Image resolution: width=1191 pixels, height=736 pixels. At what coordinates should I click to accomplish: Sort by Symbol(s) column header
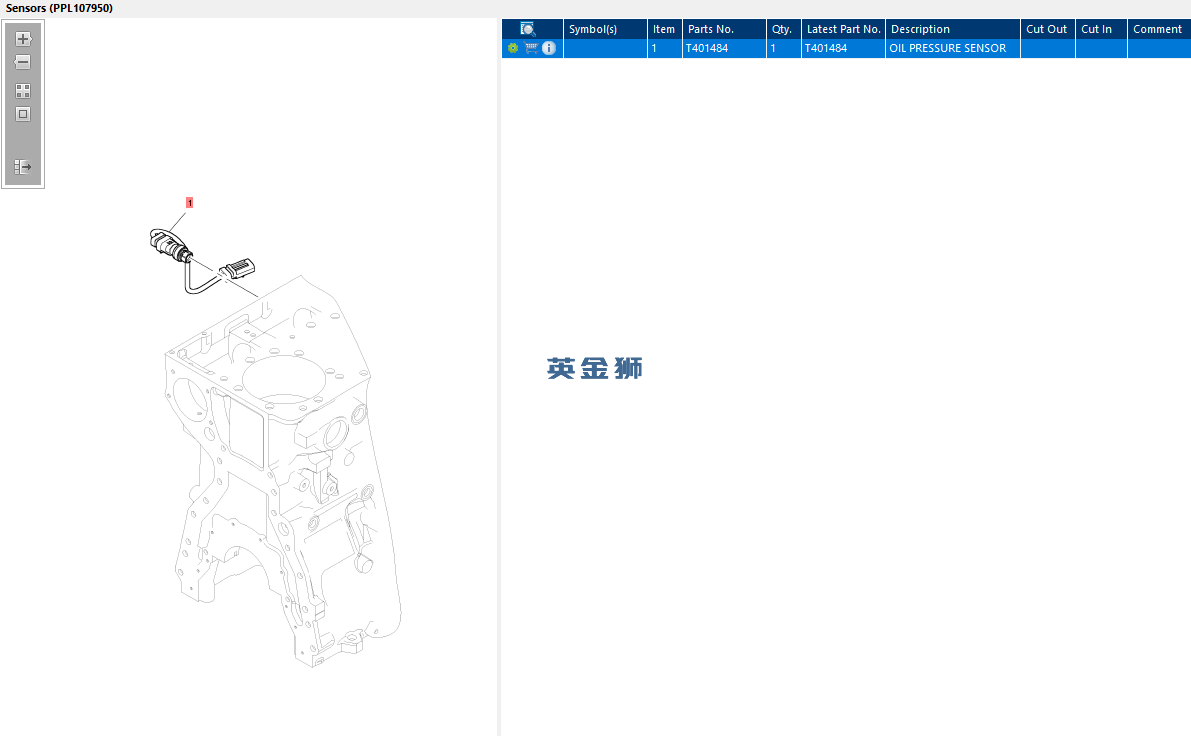click(x=605, y=29)
